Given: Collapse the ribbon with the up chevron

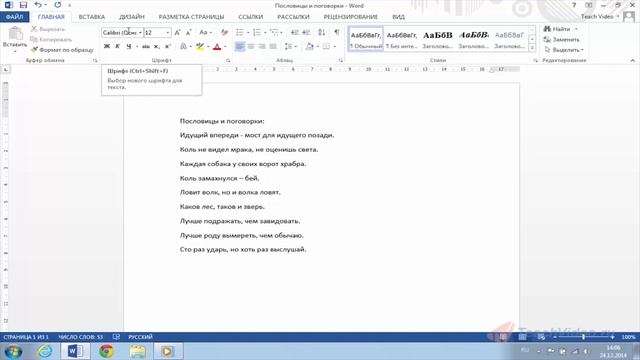Looking at the screenshot, I should (633, 60).
